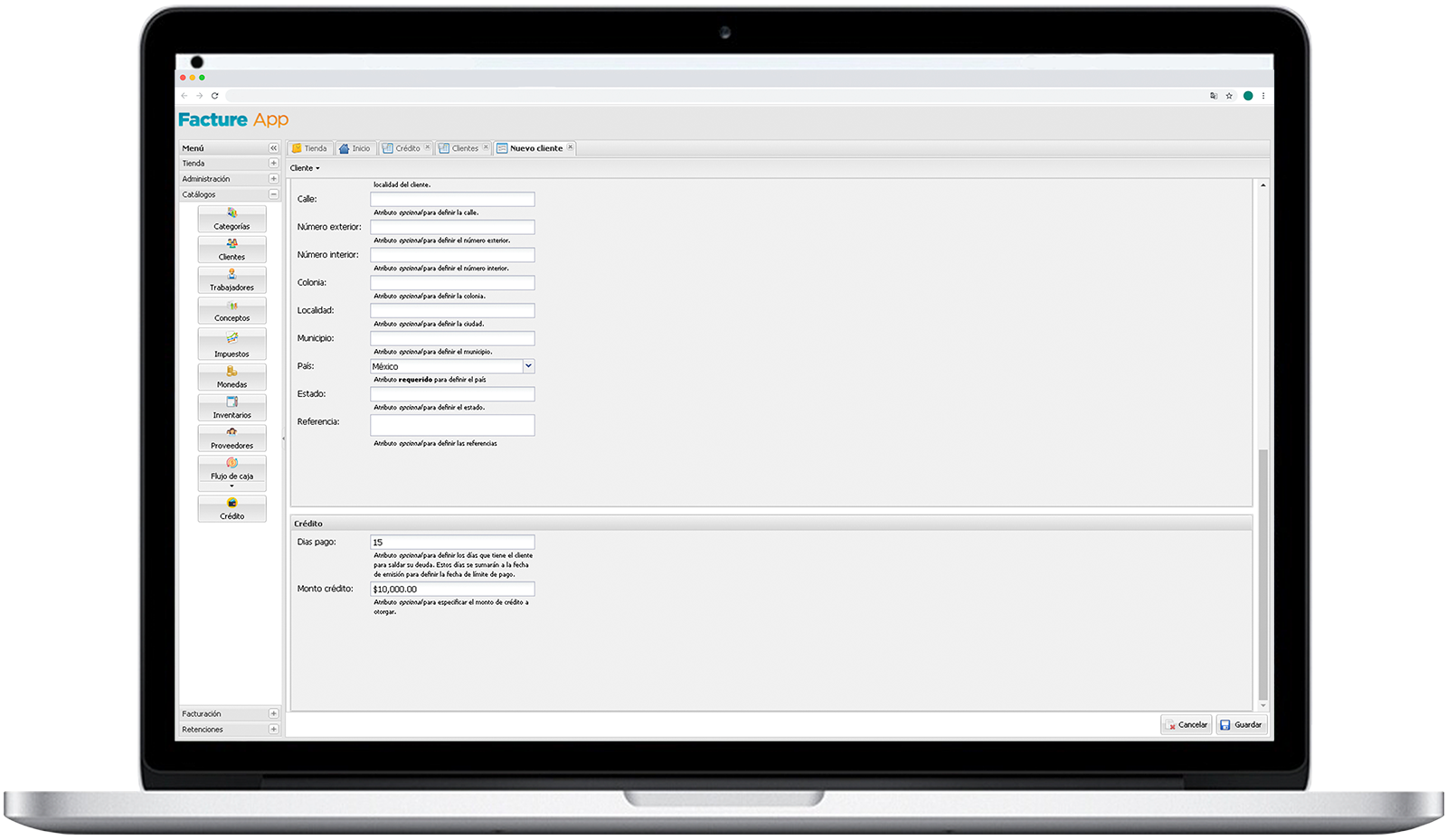The height and width of the screenshot is (840, 1447).
Task: Open the Categorías catalog icon
Action: [x=232, y=219]
